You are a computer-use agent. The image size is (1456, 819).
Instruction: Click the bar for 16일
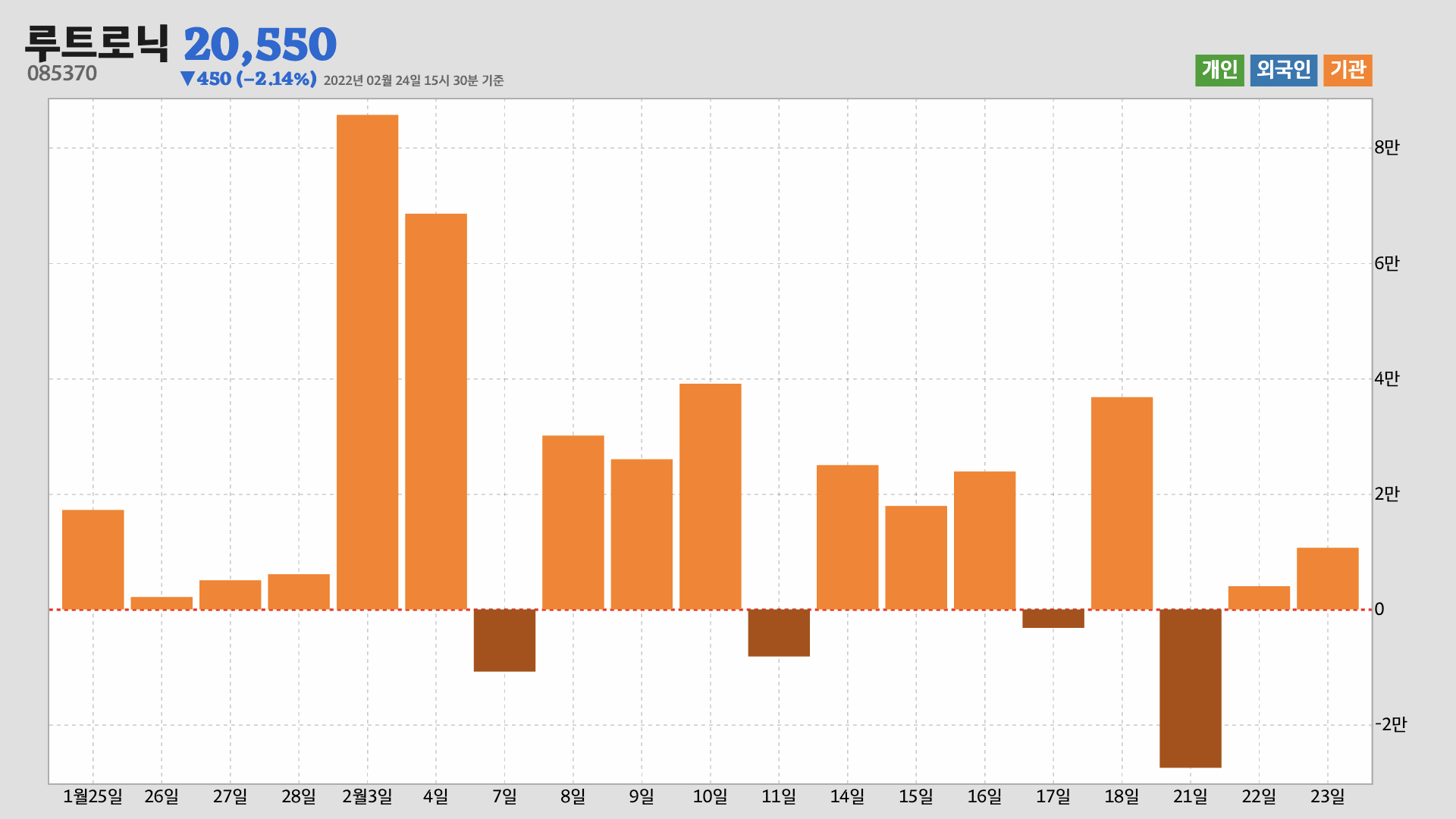tap(985, 541)
